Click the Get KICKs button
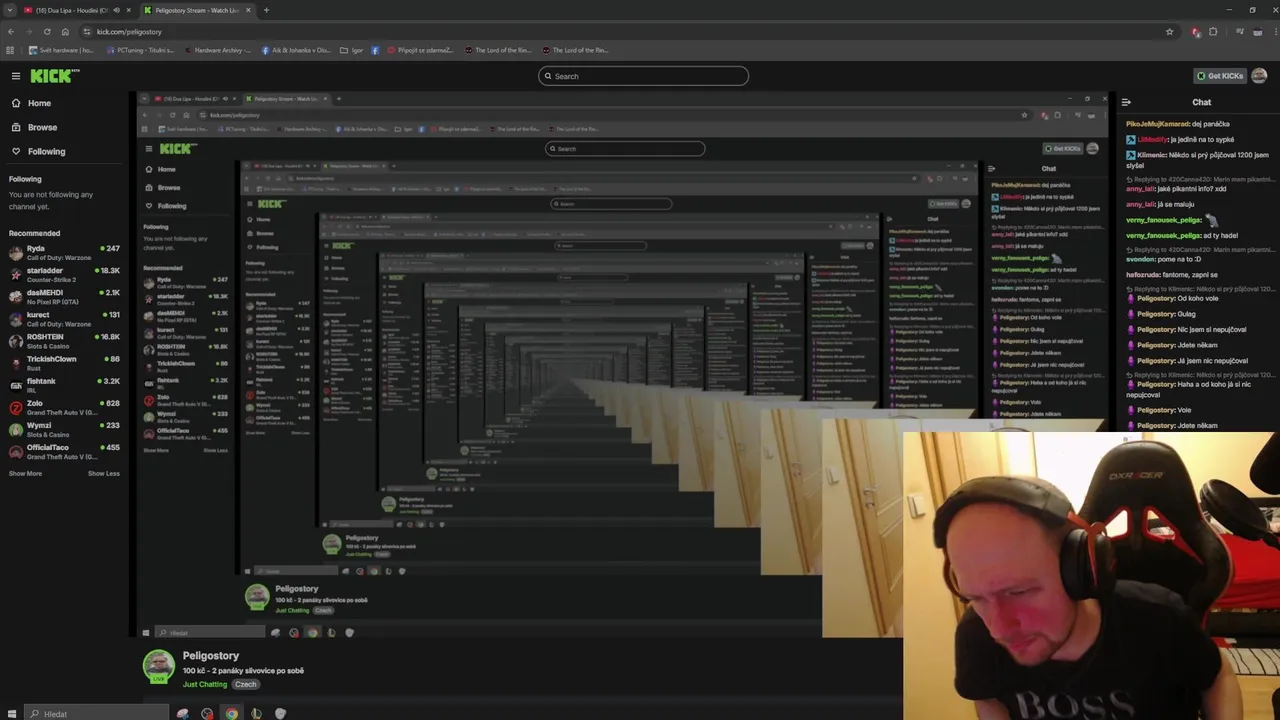The width and height of the screenshot is (1280, 720). click(1220, 76)
